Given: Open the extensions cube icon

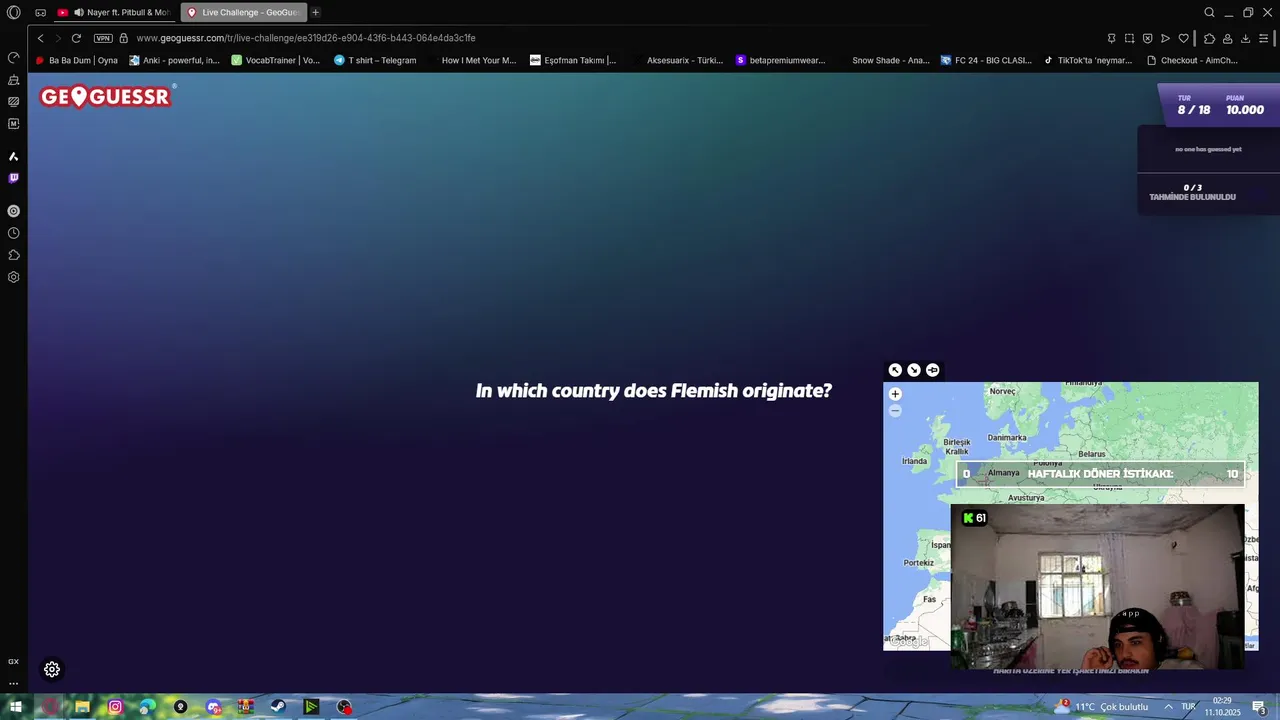Looking at the screenshot, I should point(1209,38).
